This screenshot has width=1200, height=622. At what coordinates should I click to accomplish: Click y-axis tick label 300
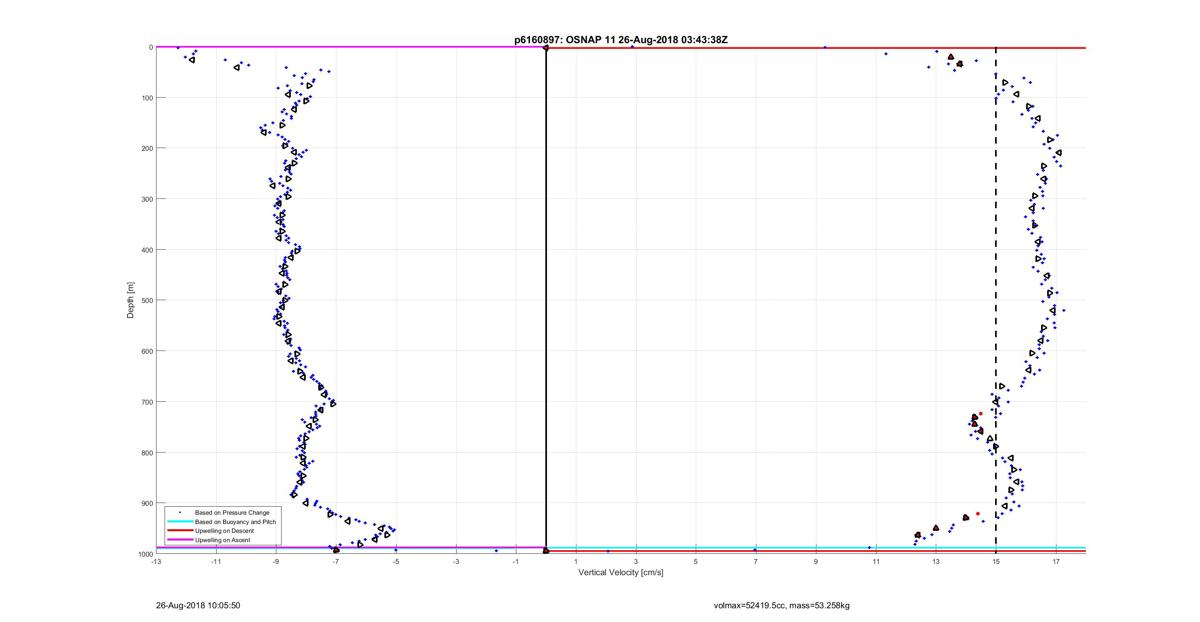pyautogui.click(x=146, y=199)
